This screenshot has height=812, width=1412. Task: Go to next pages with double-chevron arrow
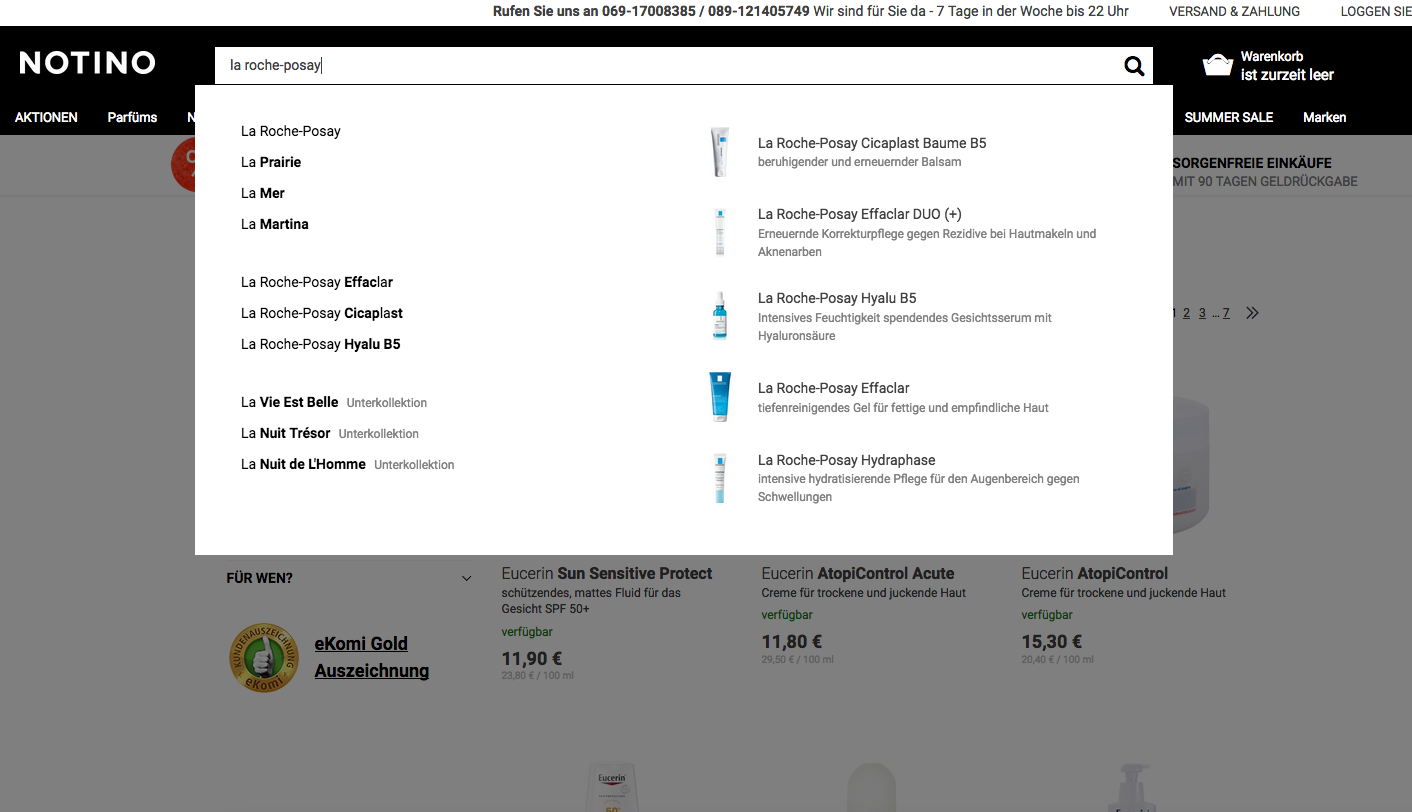click(1252, 313)
